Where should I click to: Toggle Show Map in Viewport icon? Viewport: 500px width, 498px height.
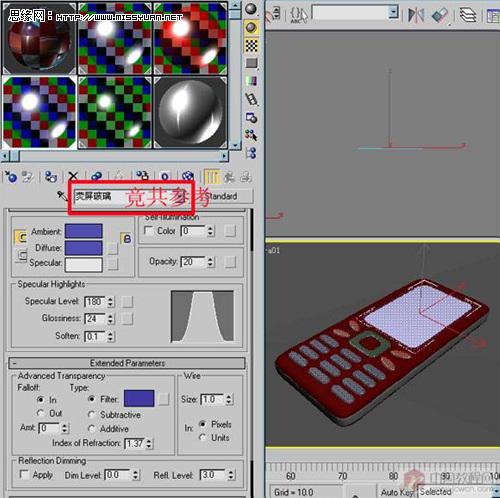coord(188,176)
